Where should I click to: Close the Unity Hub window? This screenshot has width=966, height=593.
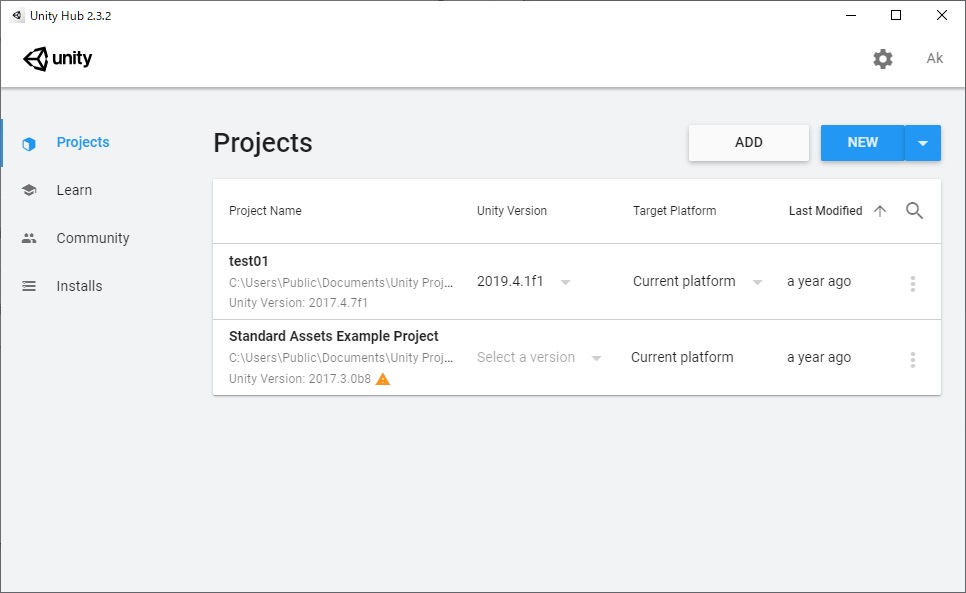point(941,15)
